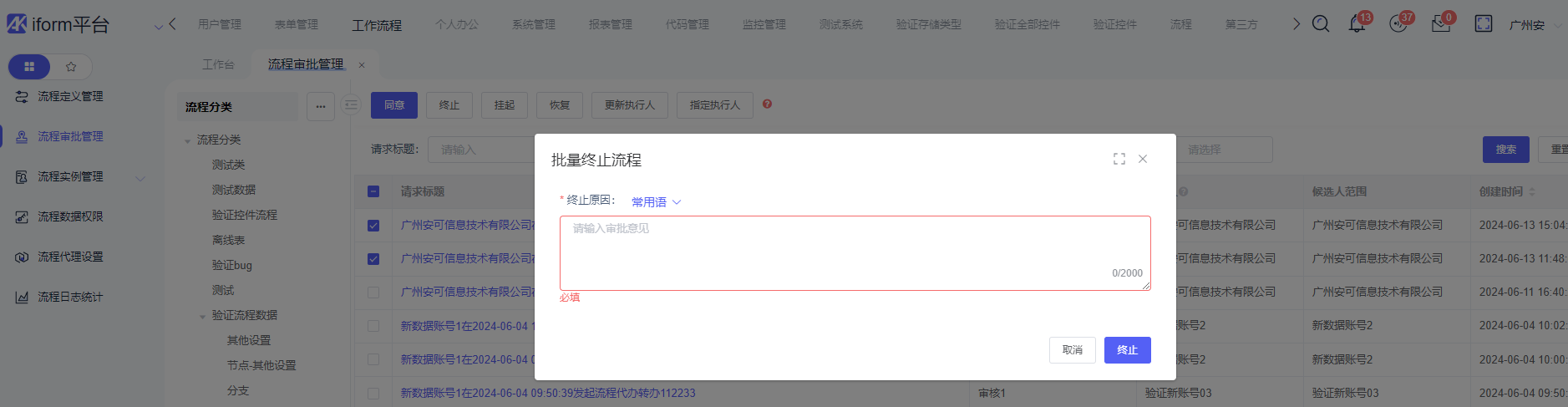Click the star favorites icon in sidebar

point(71,66)
